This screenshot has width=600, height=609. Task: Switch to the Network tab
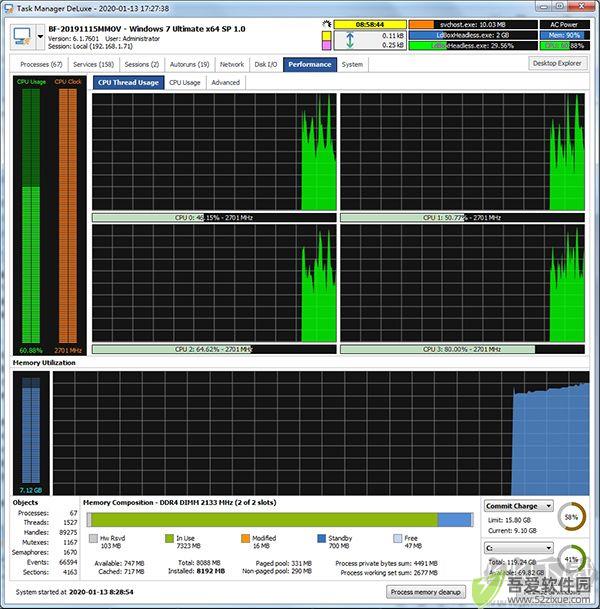tap(232, 64)
